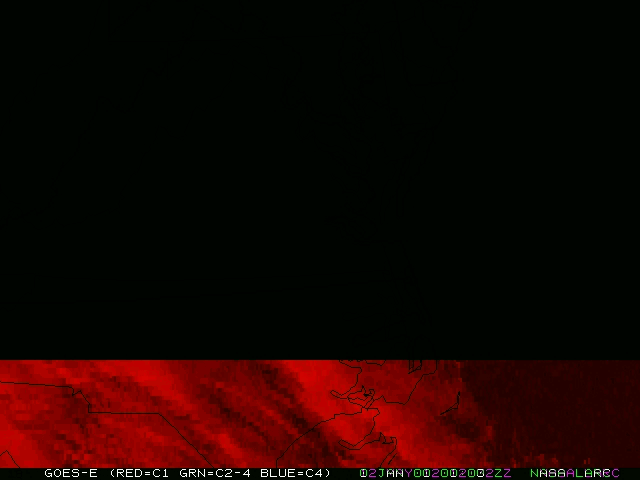Click the NASA LaRC credit text

(574, 473)
